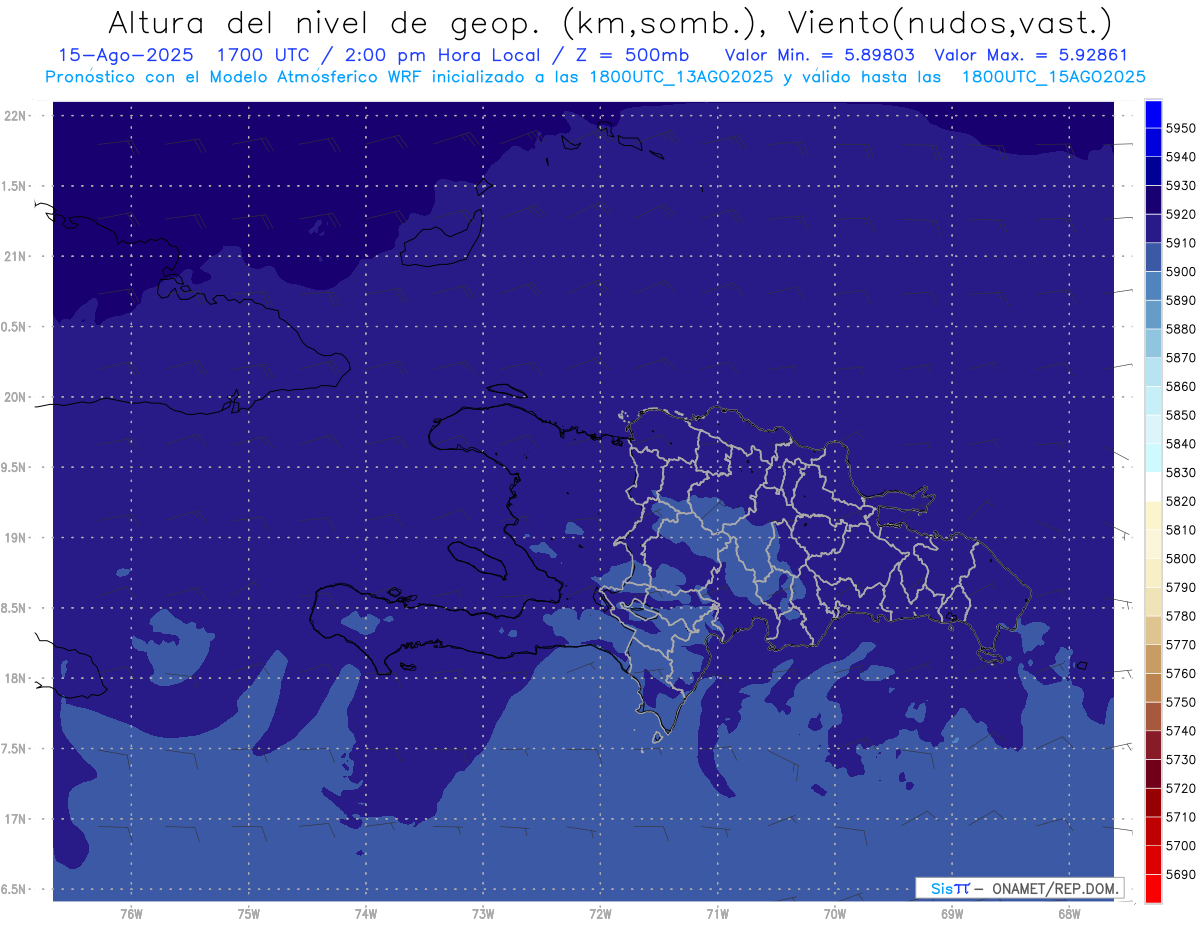
Task: Click the '9.5N' latitude label
Action: (x=15, y=467)
